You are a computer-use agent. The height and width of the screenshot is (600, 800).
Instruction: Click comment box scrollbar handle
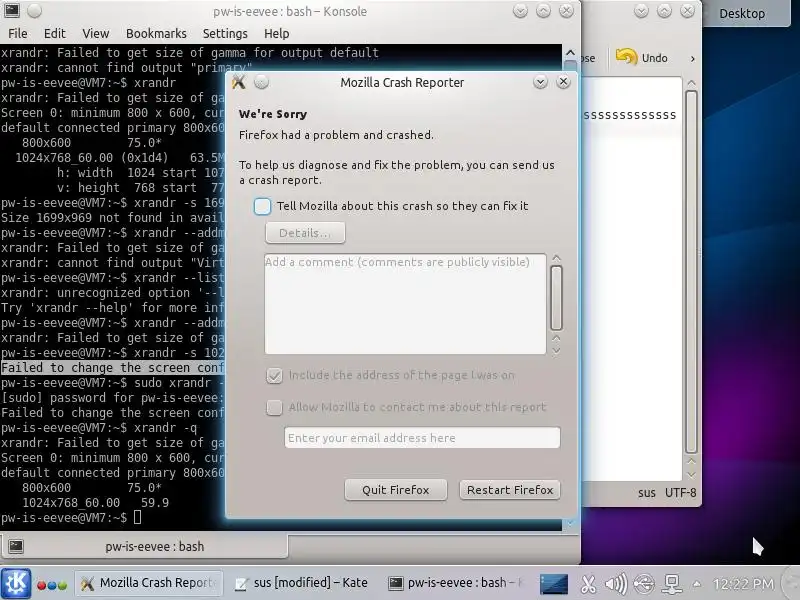point(557,298)
